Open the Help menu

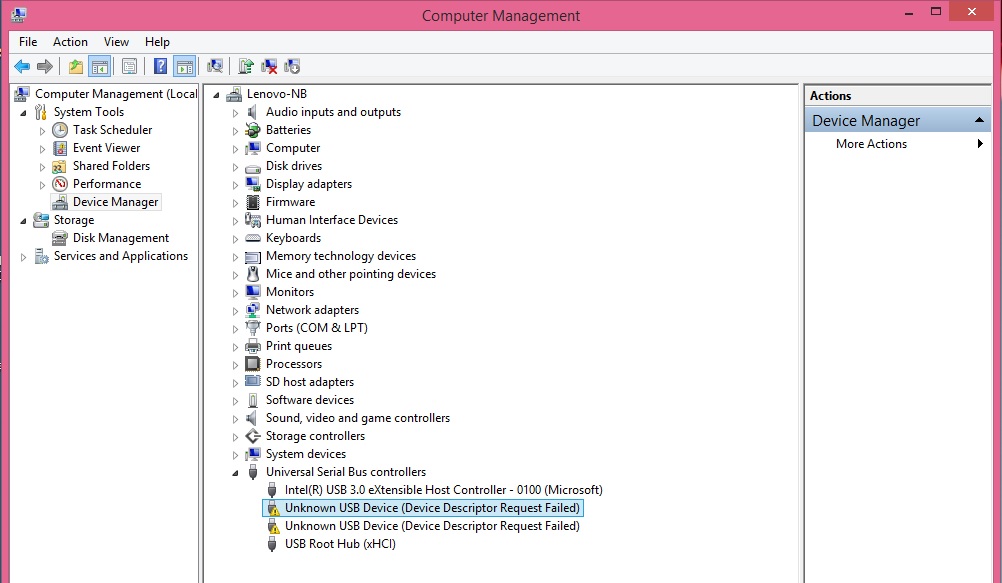[x=157, y=42]
